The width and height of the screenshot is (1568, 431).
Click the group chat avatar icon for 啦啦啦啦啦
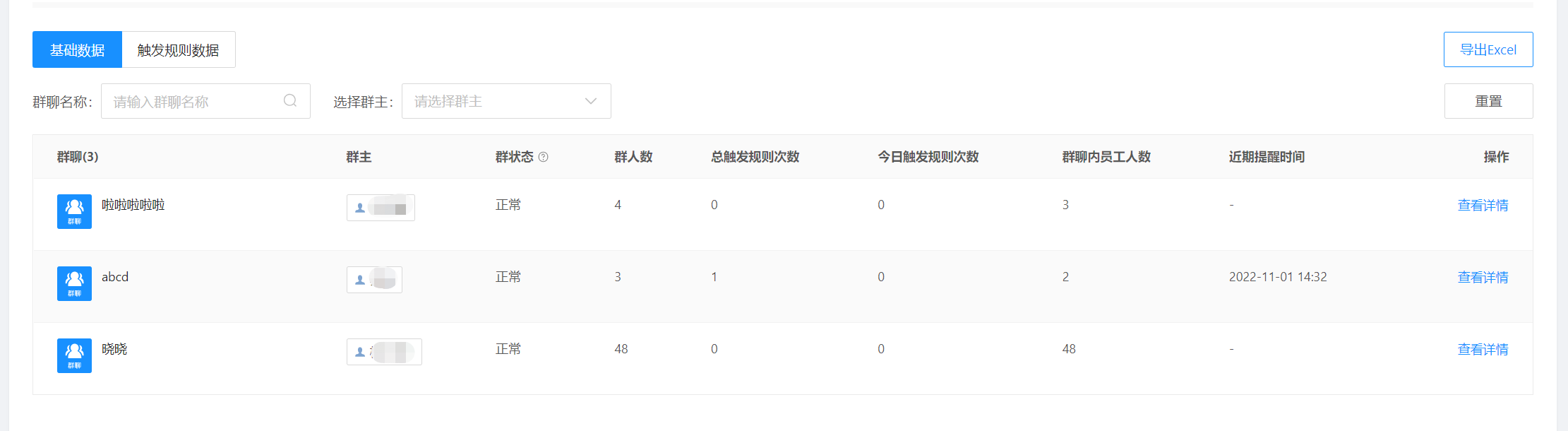pyautogui.click(x=74, y=211)
